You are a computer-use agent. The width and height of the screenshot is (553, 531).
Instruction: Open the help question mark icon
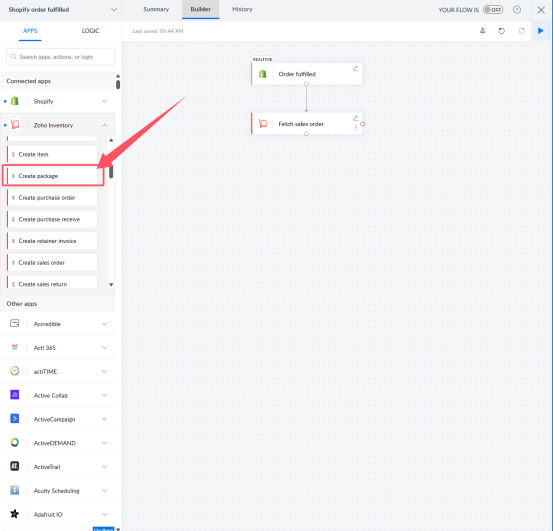(517, 10)
